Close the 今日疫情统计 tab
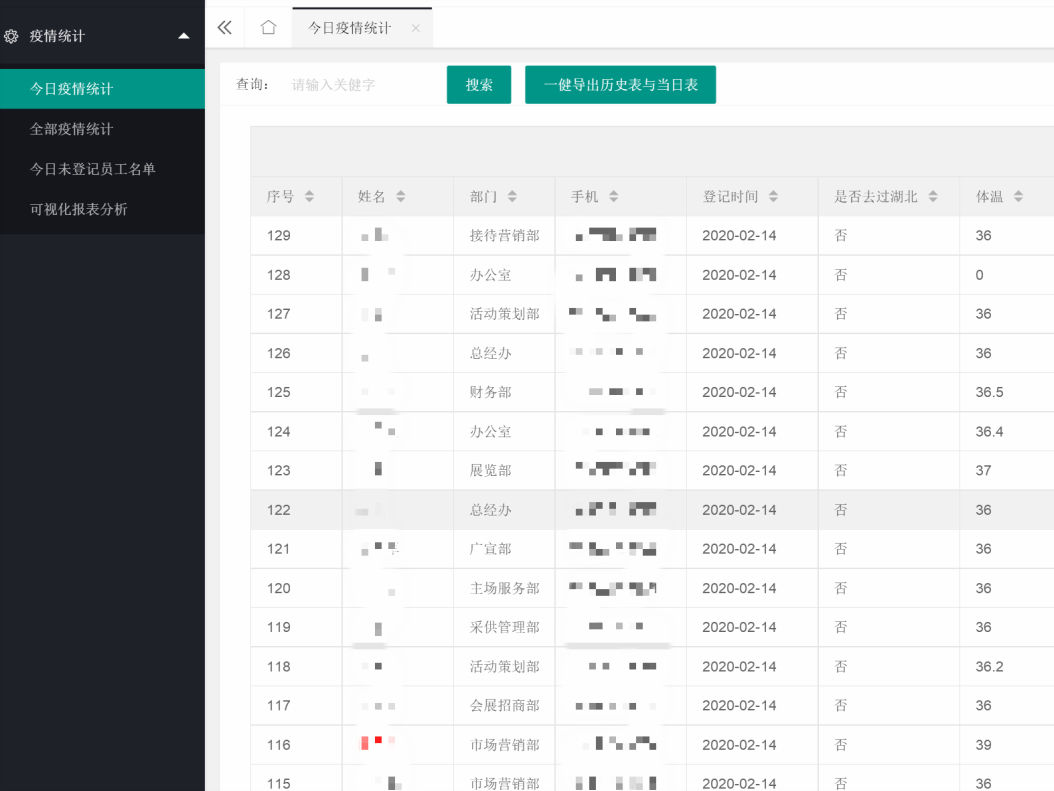Viewport: 1054px width, 791px height. pos(415,28)
